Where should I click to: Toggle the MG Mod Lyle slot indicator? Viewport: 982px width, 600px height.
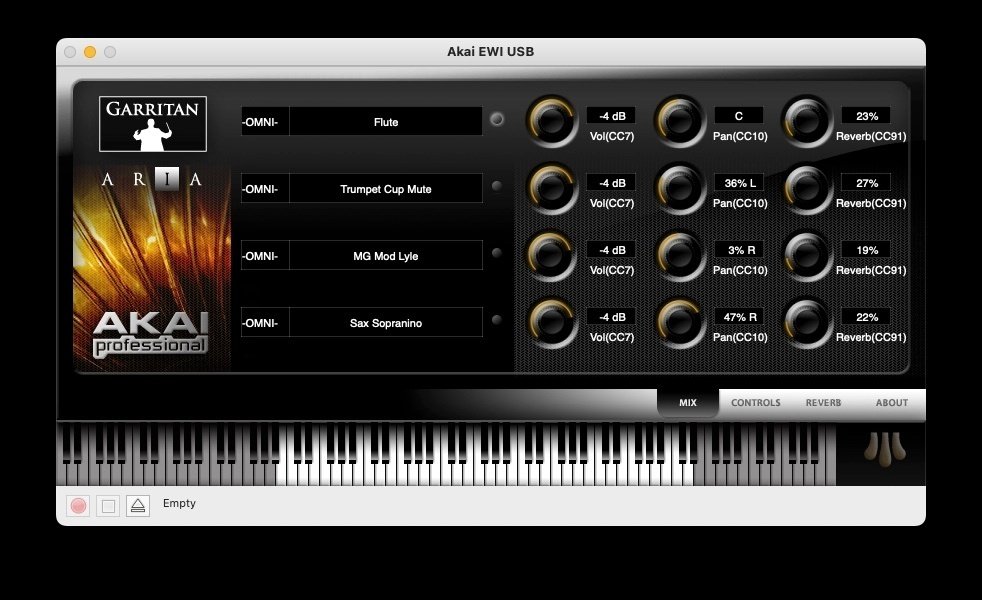coord(497,253)
